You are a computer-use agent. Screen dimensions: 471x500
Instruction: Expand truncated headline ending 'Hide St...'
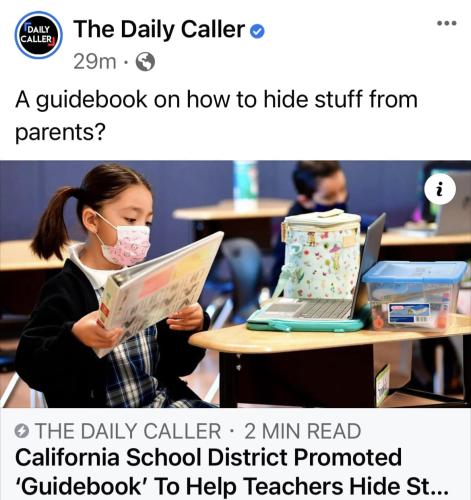[x=234, y=486]
